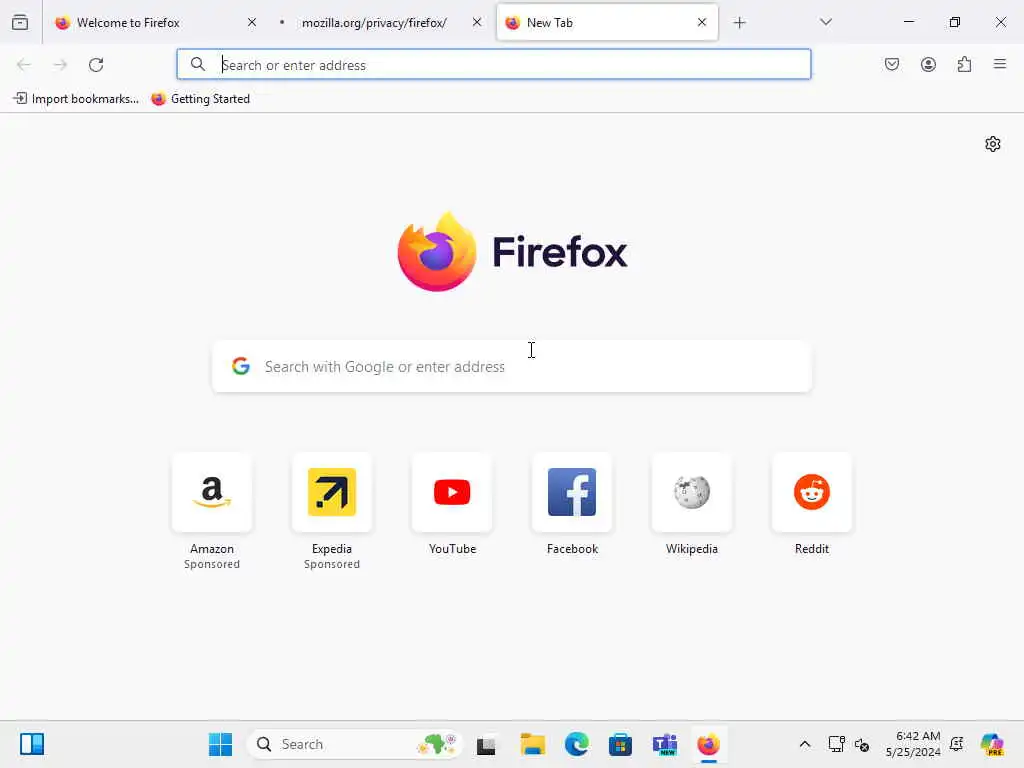This screenshot has height=768, width=1024.
Task: Open the application hamburger menu
Action: click(1000, 64)
